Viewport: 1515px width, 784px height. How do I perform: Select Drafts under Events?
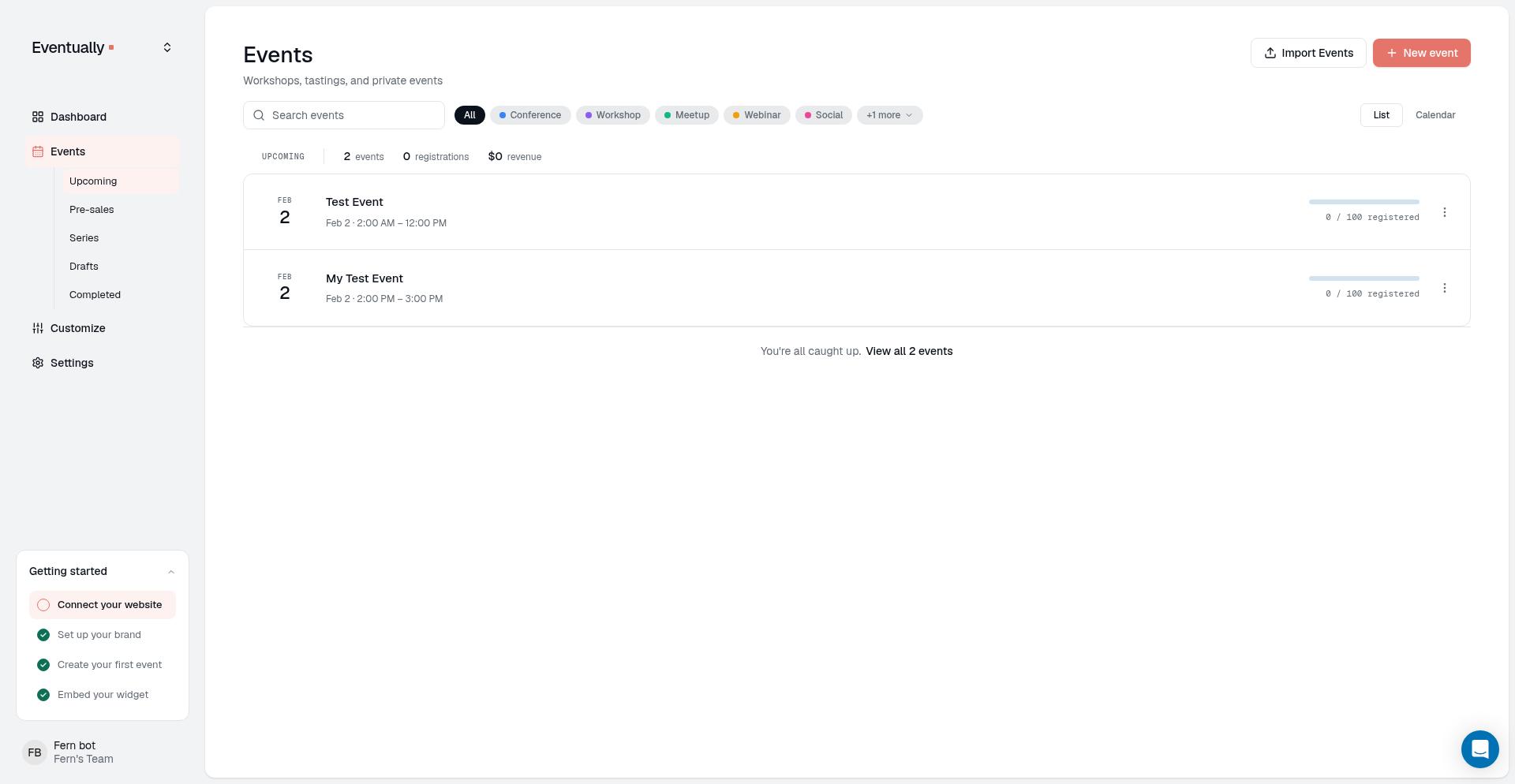point(121,267)
